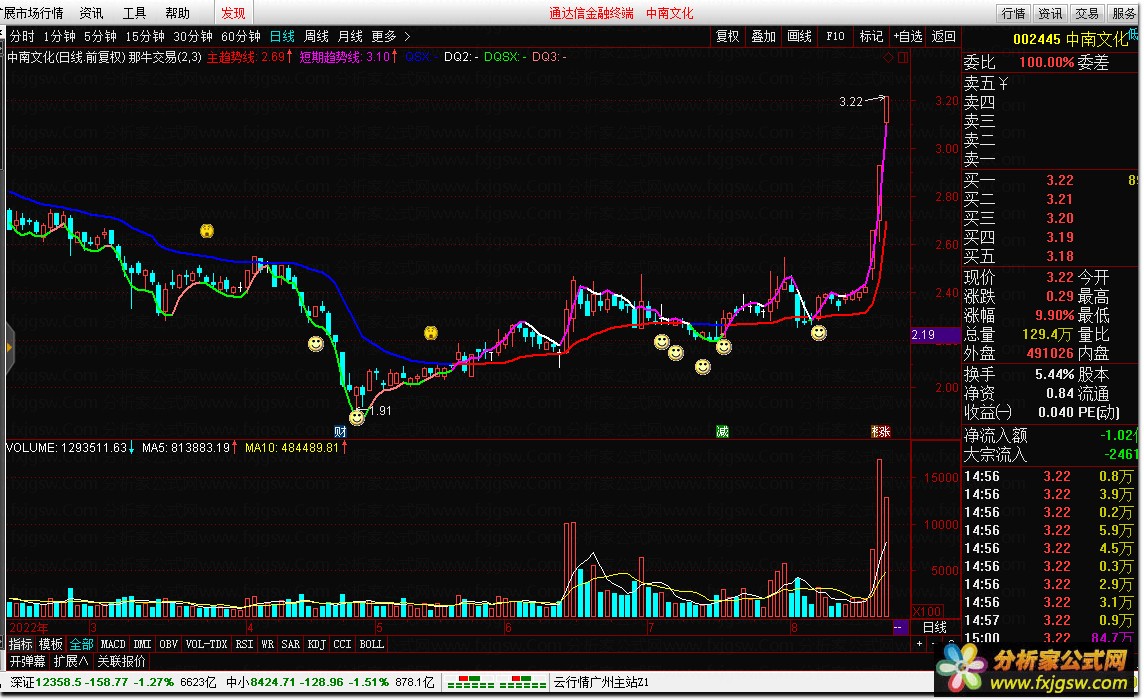Click the 返回 back button
Image resolution: width=1144 pixels, height=700 pixels.
point(943,36)
